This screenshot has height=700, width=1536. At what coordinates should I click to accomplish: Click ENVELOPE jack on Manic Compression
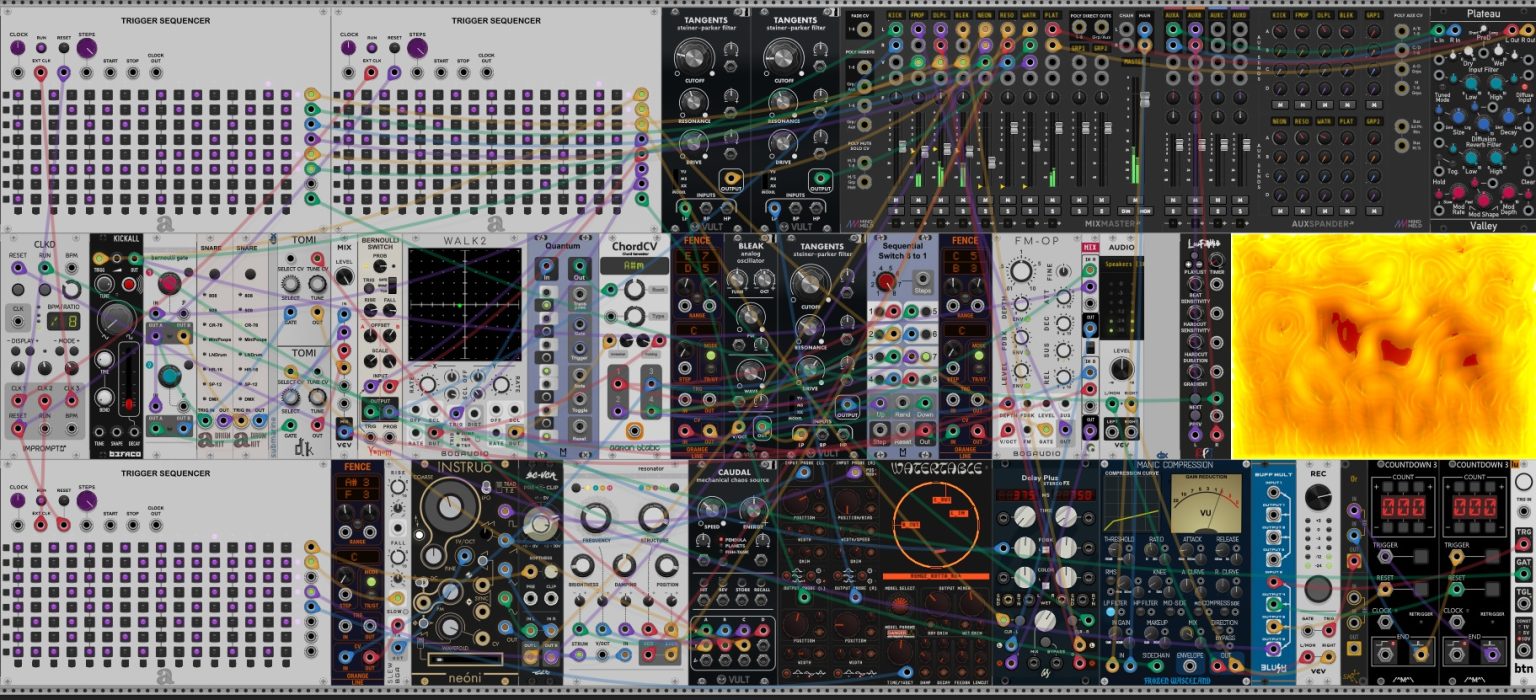click(x=1191, y=664)
